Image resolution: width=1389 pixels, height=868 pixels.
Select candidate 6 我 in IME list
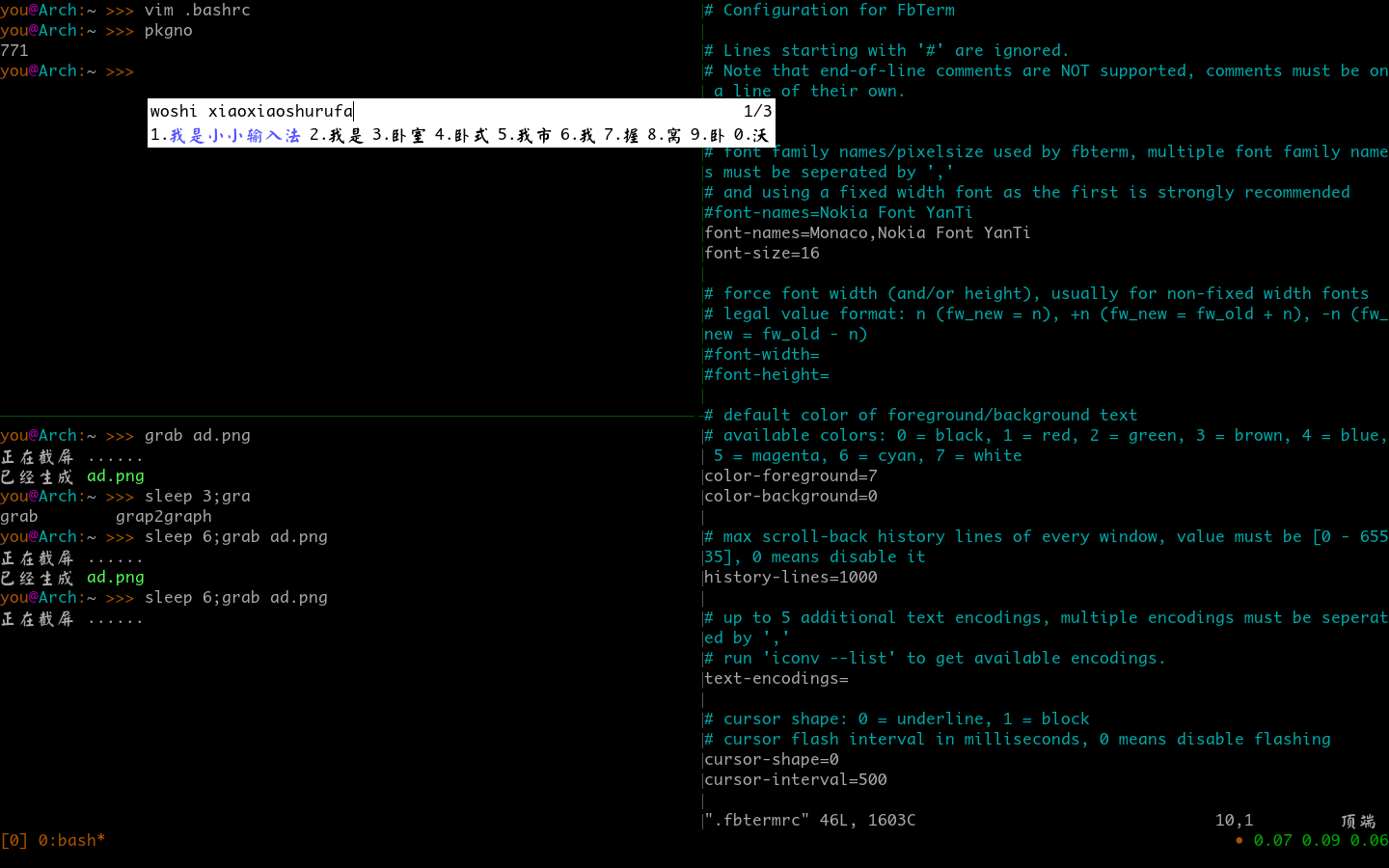point(578,135)
